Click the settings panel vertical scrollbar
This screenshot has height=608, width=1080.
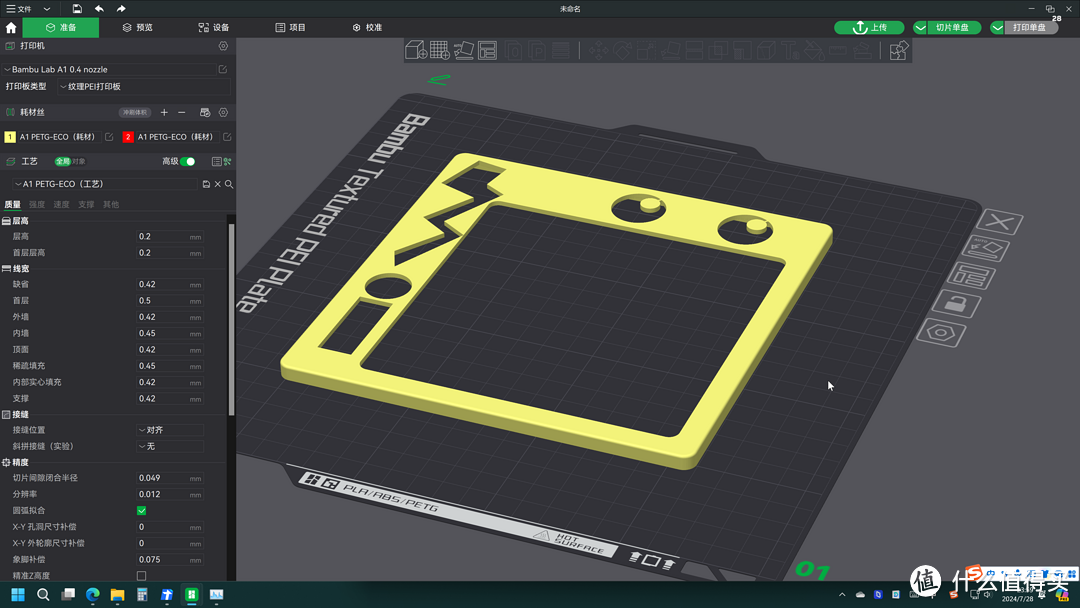click(x=231, y=319)
